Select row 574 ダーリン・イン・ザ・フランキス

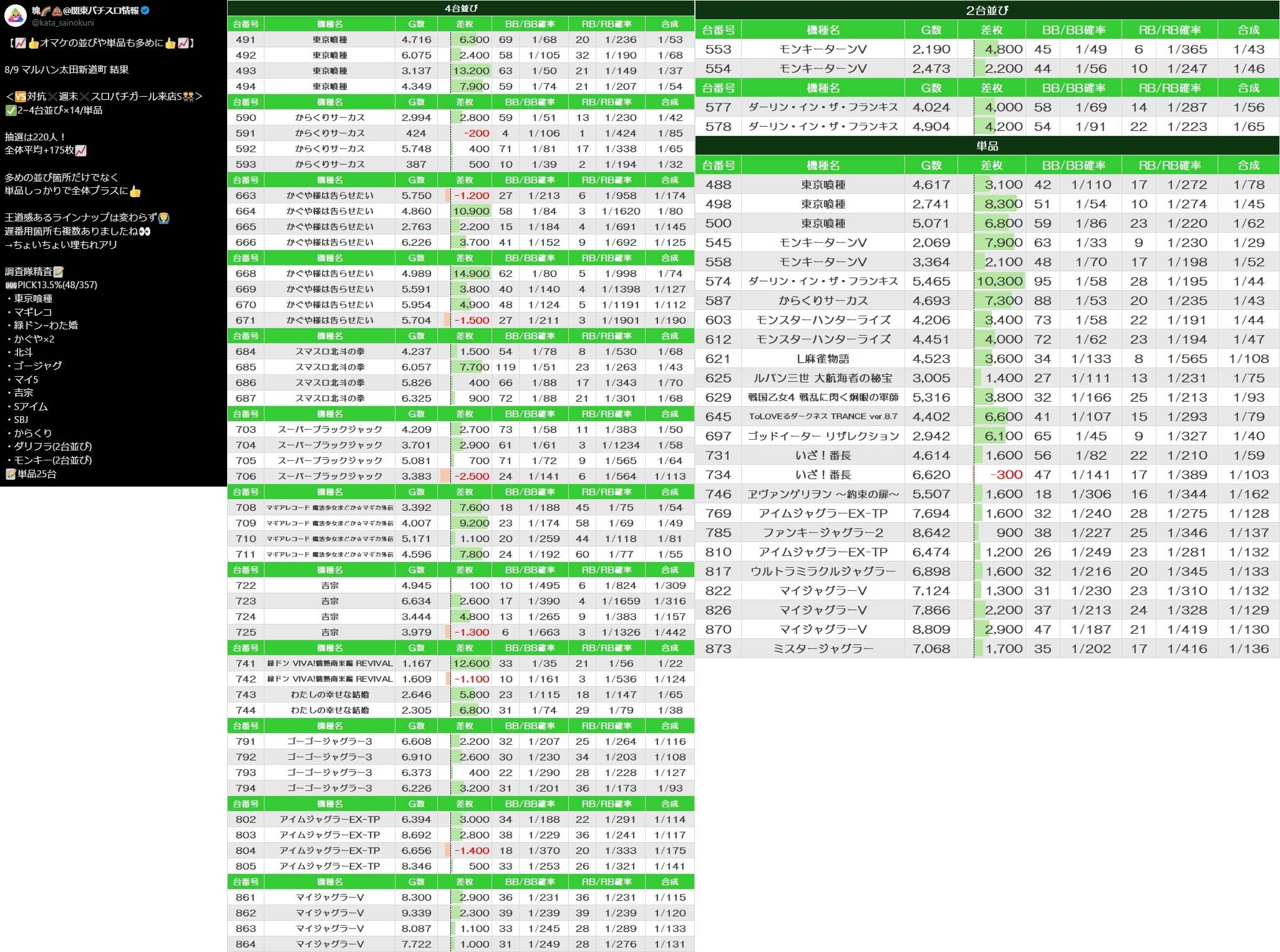point(823,281)
